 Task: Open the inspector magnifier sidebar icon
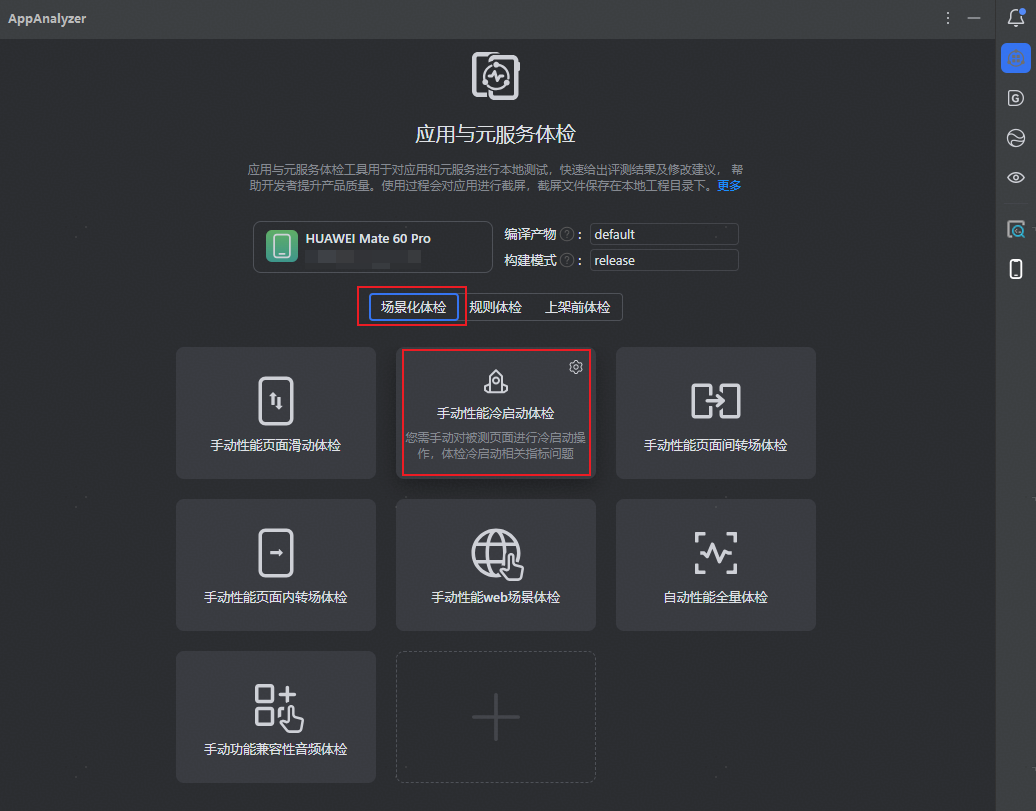1016,229
